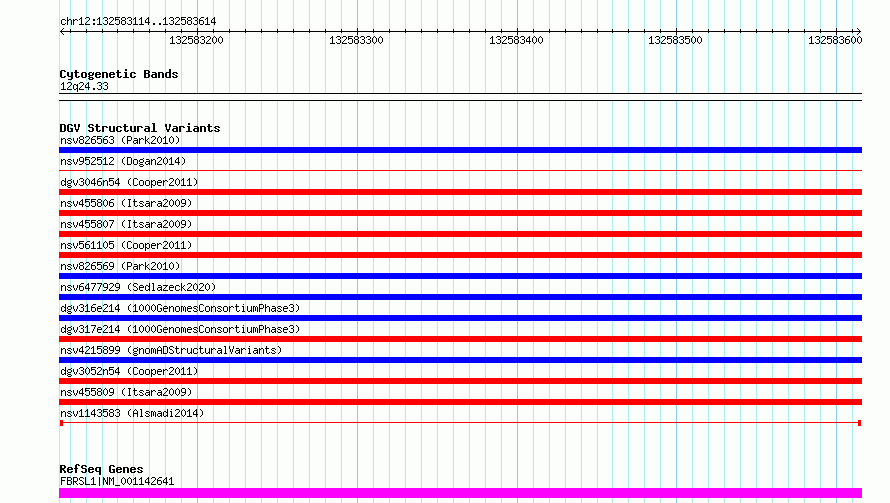This screenshot has height=503, width=890.
Task: Click the RefSeq Genes track heading
Action: [101, 469]
